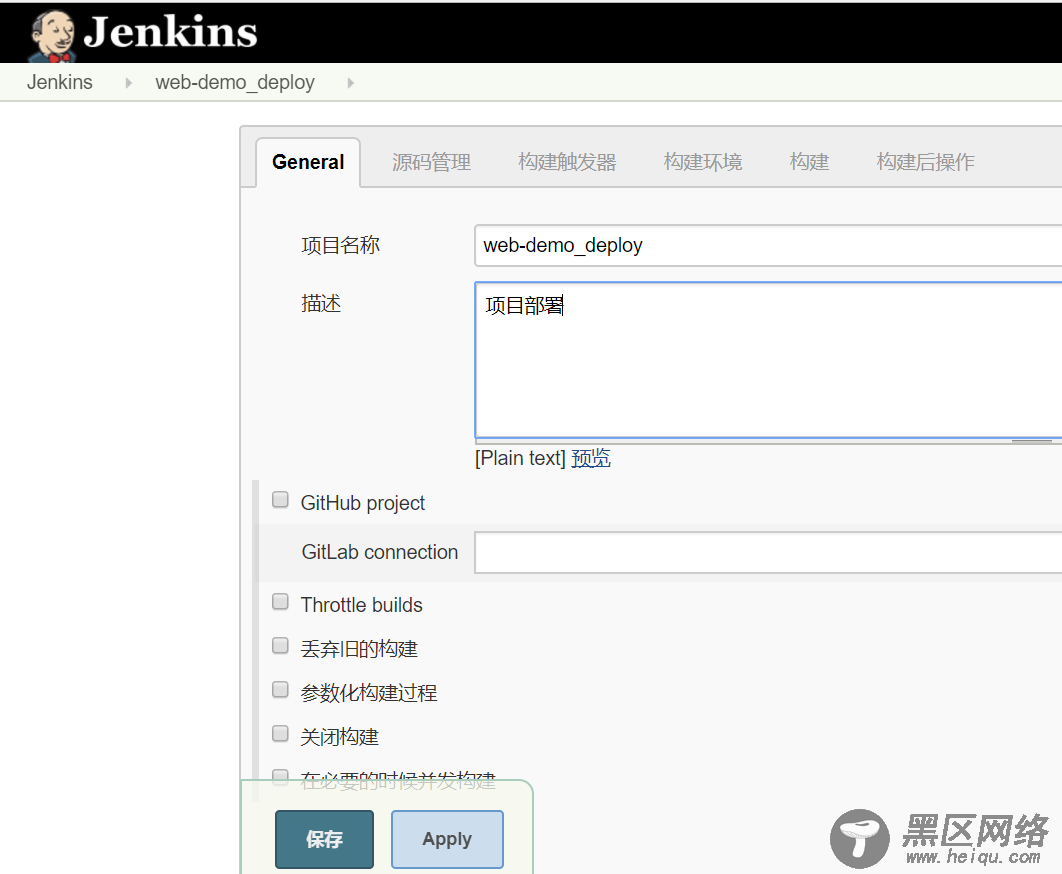Switch to the 构建后操作 tab
This screenshot has height=874, width=1062.
click(925, 162)
